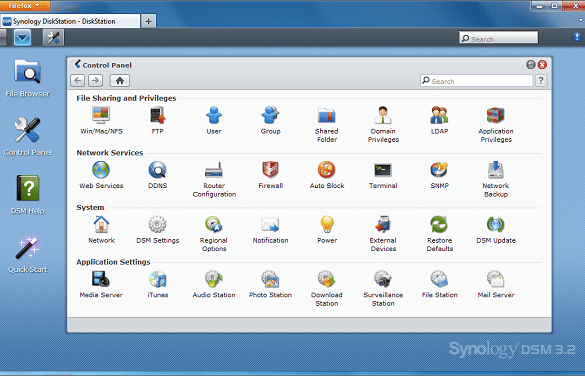Open the DSM Update icon
This screenshot has height=376, width=585.
click(x=496, y=224)
